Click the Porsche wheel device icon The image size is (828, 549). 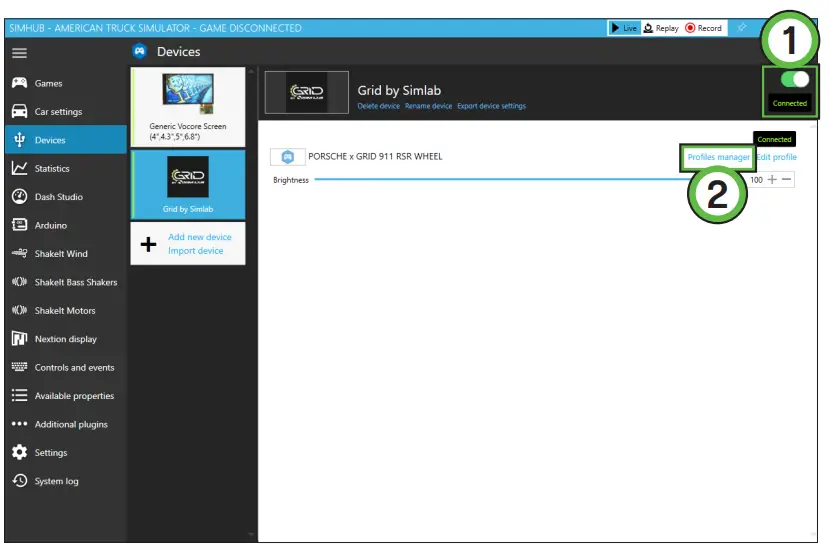point(287,157)
